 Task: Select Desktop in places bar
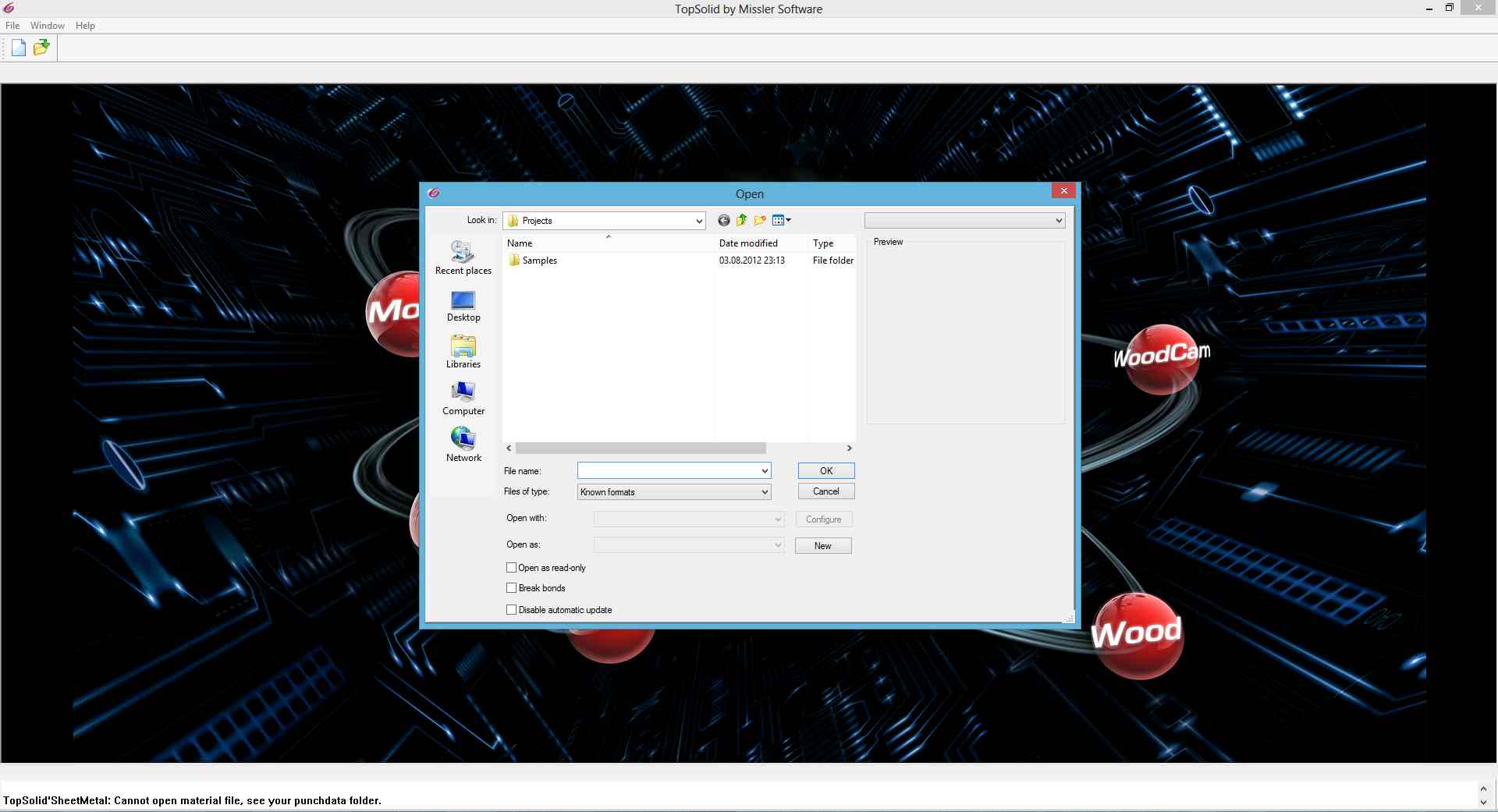coord(463,306)
